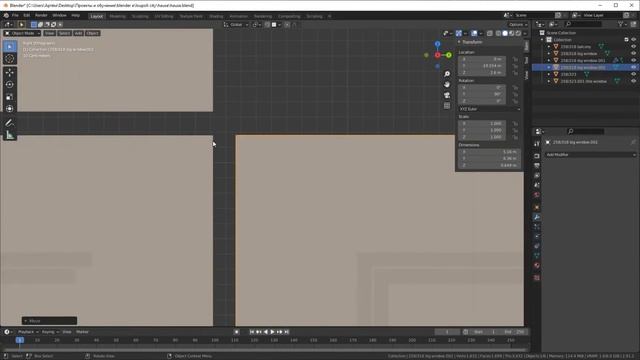Open the Render menu
640x360 pixels.
[x=41, y=16]
